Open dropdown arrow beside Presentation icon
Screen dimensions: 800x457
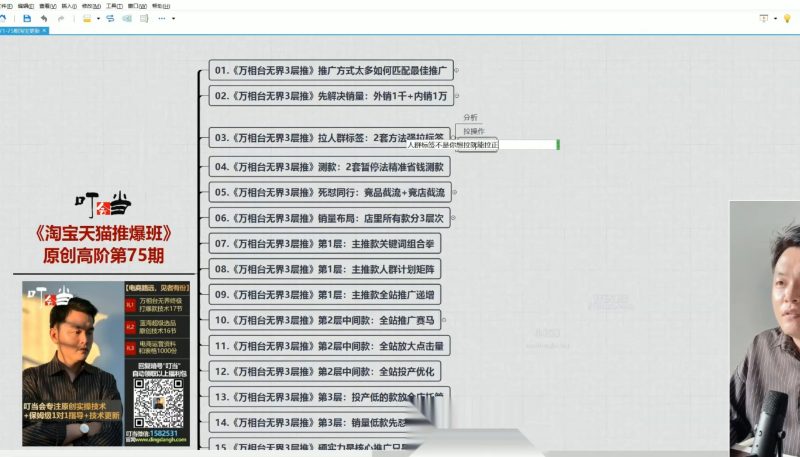776,19
